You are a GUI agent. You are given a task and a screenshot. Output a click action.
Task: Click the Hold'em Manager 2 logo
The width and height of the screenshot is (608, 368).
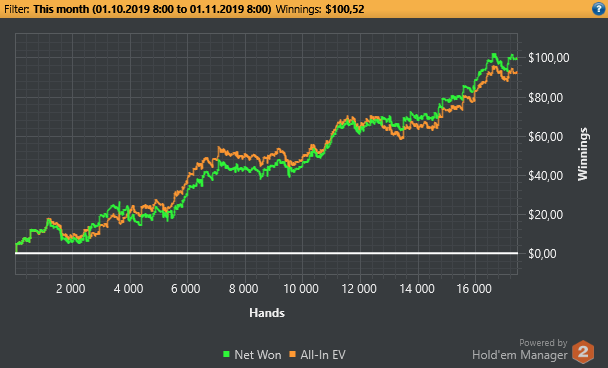pos(583,352)
